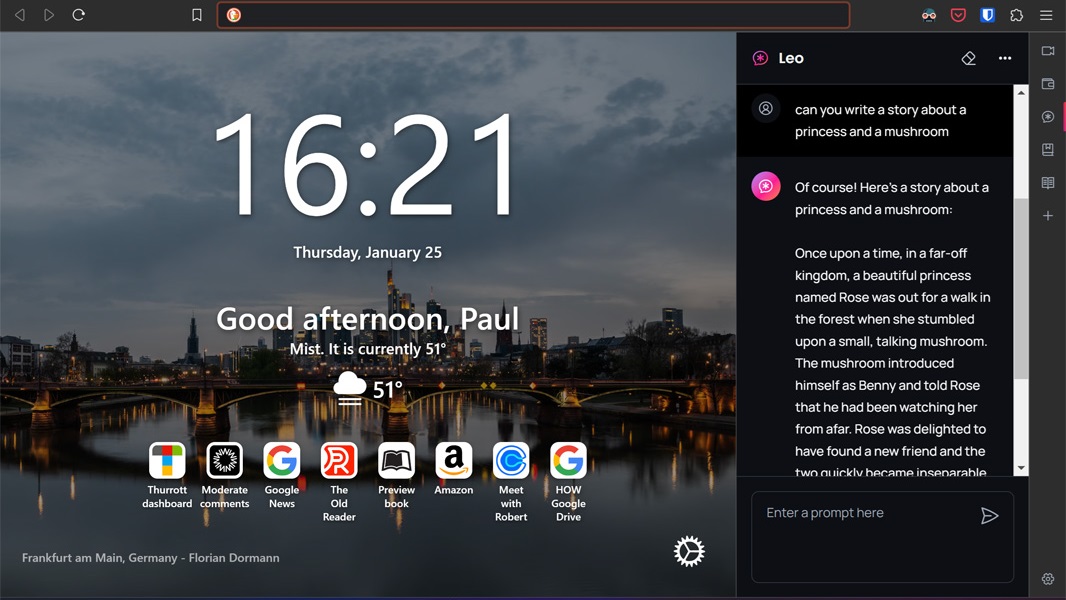
Task: Click the bookmark icon beside address bar
Action: point(197,15)
